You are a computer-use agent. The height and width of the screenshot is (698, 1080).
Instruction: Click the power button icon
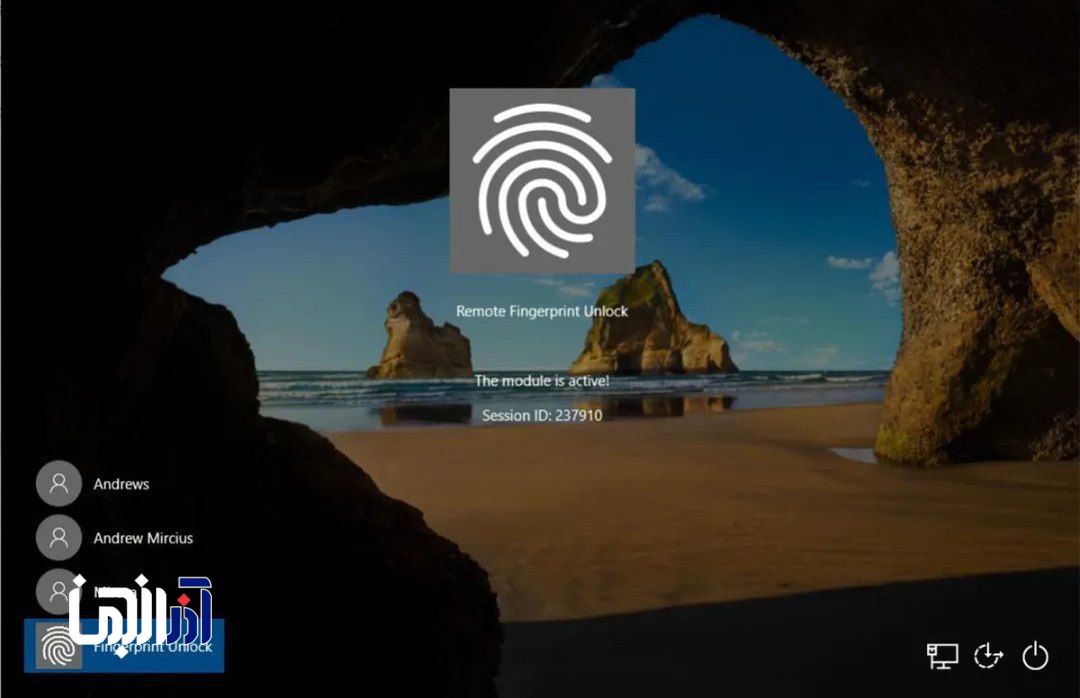coord(1035,655)
